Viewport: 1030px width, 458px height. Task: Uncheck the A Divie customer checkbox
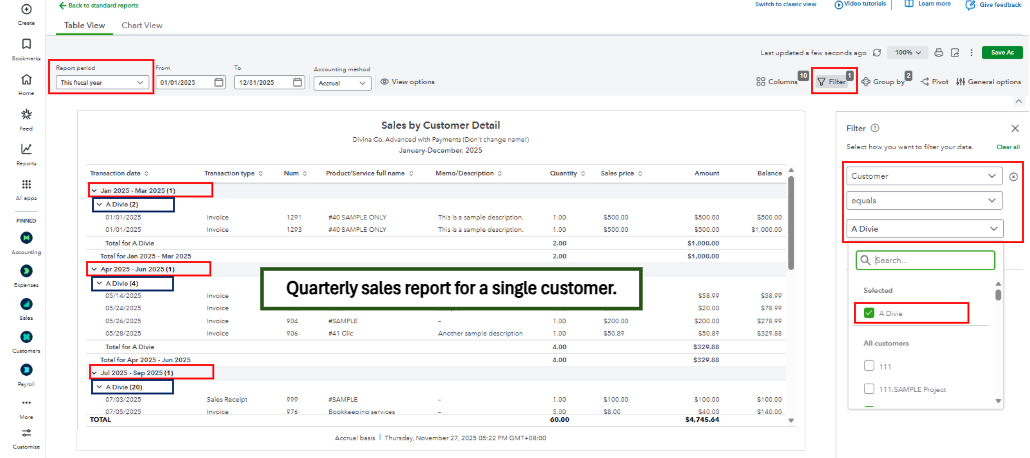[x=869, y=313]
